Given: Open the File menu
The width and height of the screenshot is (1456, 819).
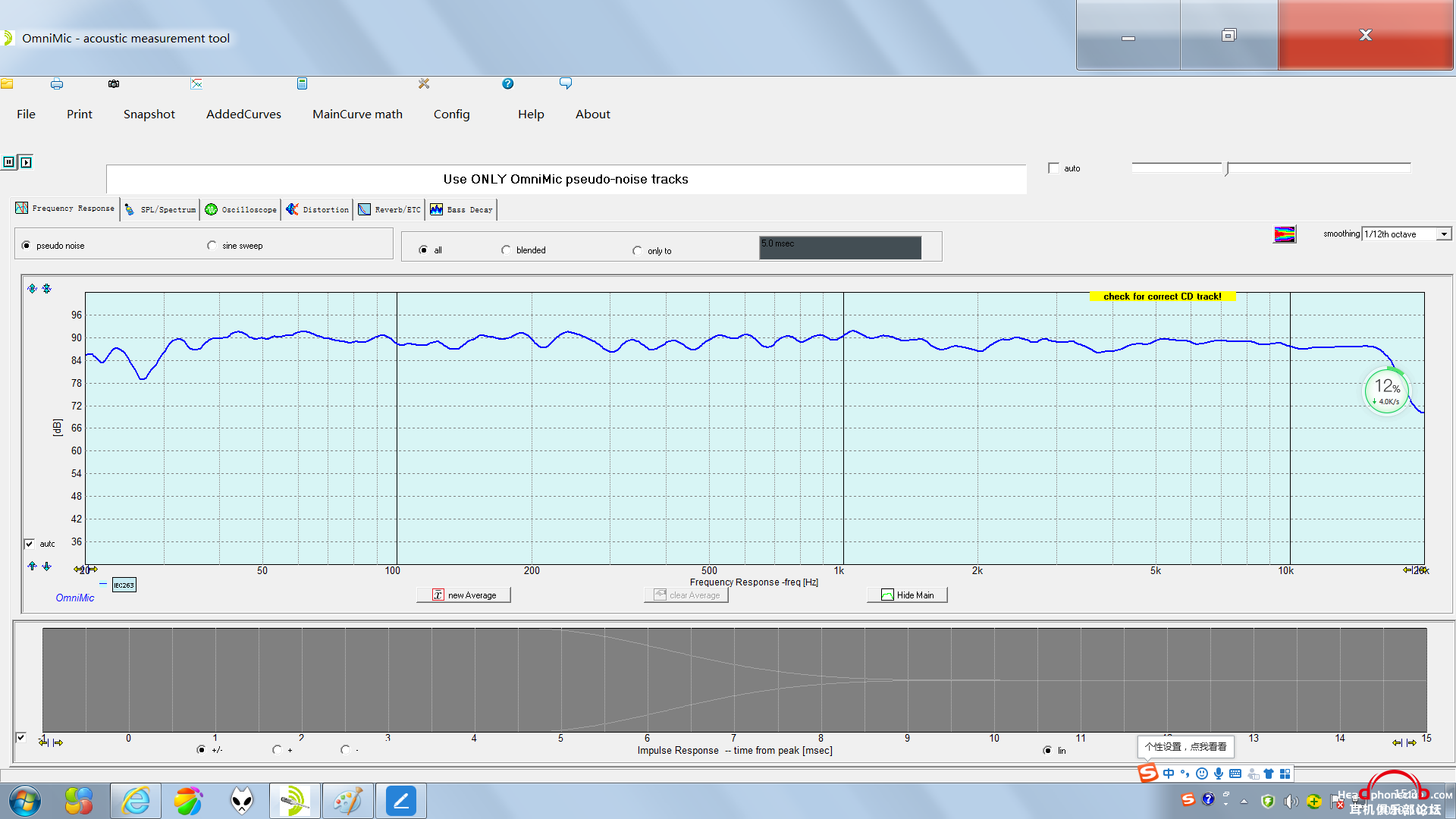Looking at the screenshot, I should (x=25, y=113).
